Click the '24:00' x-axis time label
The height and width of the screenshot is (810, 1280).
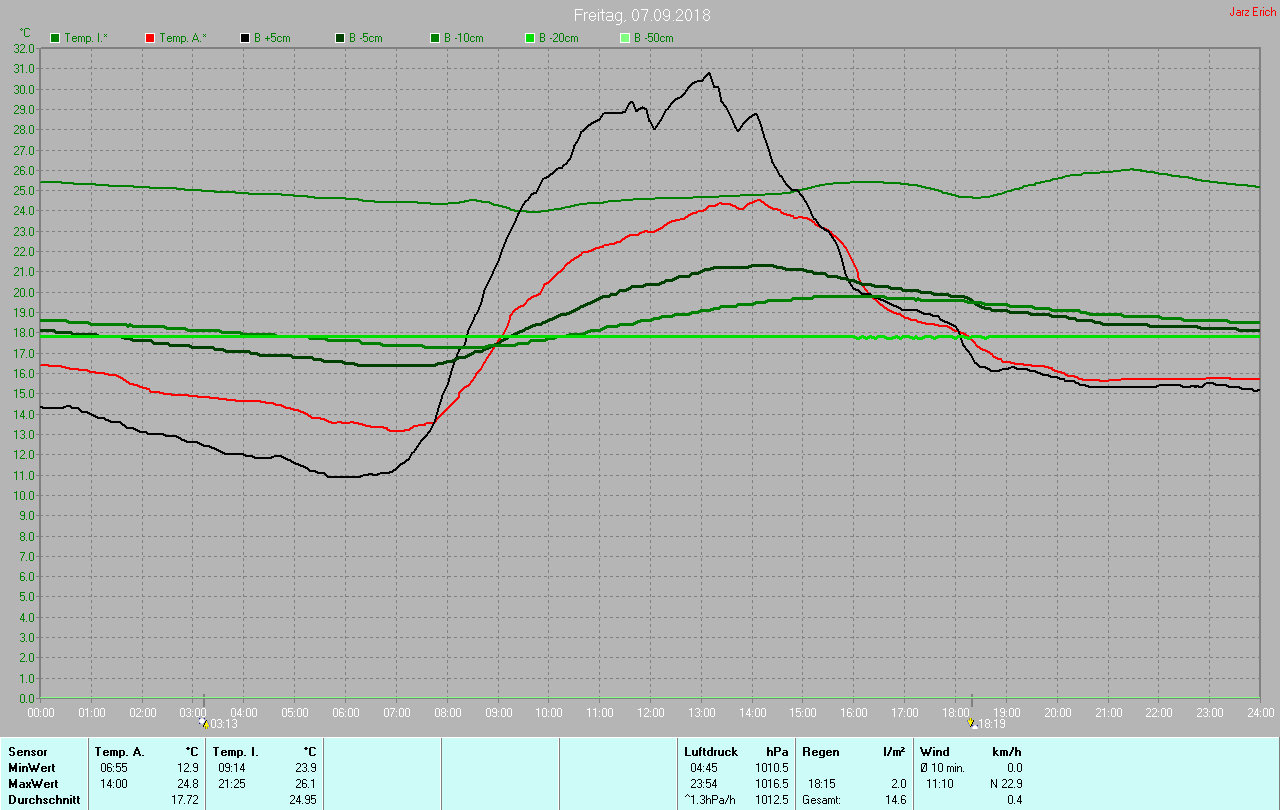coord(1260,712)
